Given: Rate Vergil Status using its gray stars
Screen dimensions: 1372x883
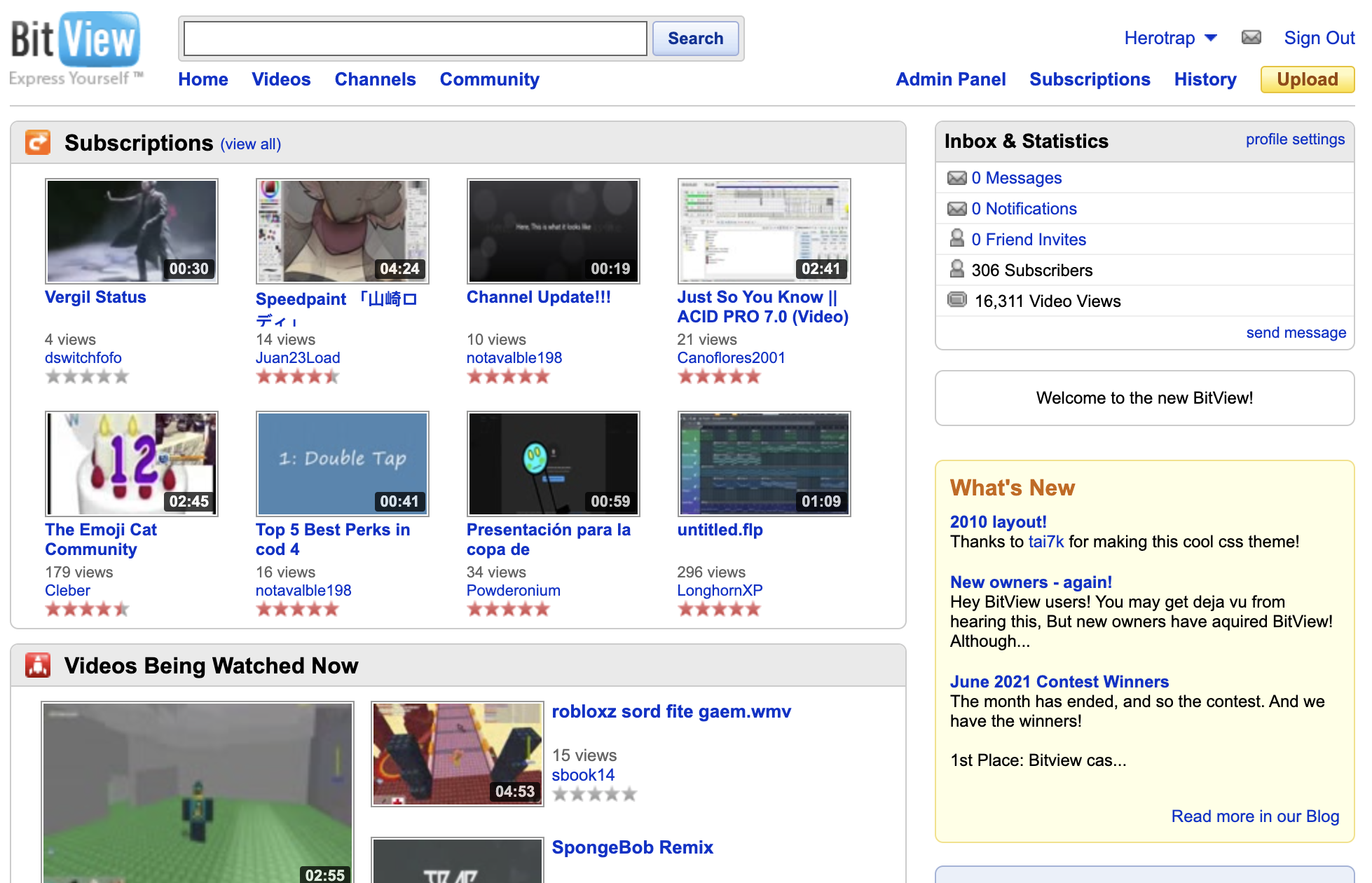Looking at the screenshot, I should [88, 377].
